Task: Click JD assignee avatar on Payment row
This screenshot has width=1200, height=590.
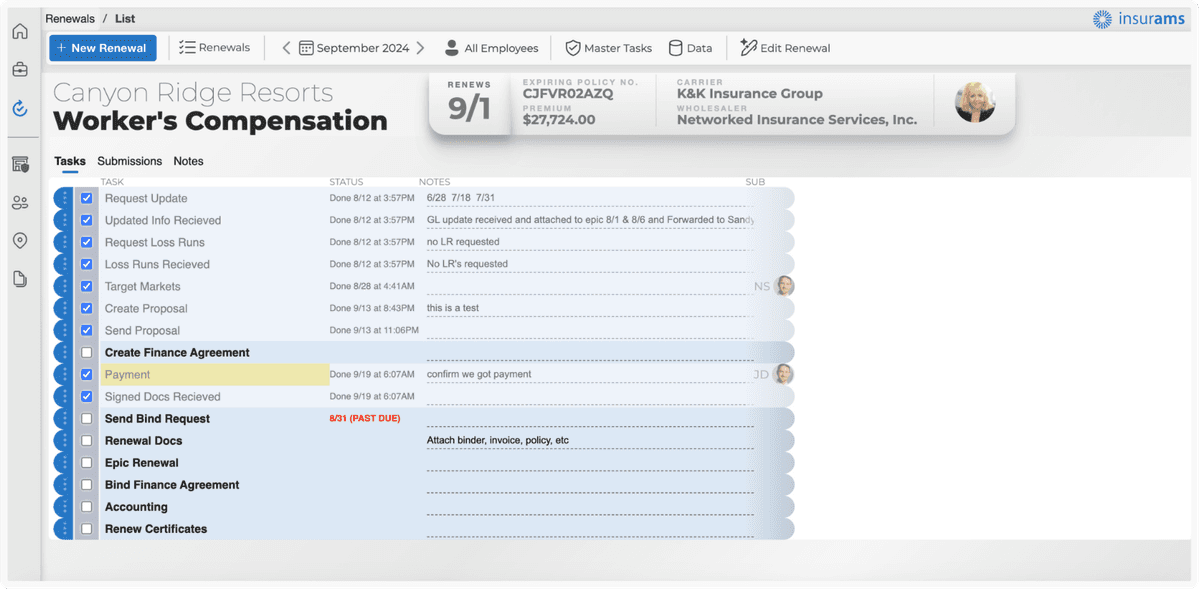Action: coord(785,374)
